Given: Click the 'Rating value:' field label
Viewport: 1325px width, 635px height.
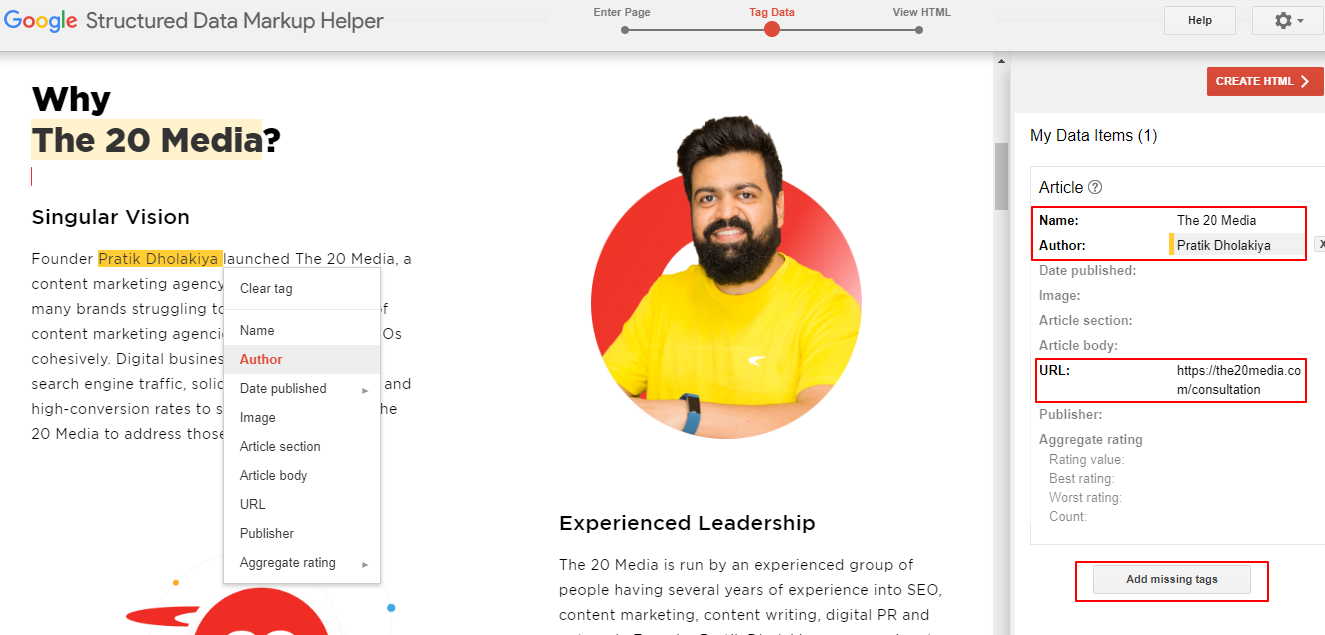Looking at the screenshot, I should 1087,460.
